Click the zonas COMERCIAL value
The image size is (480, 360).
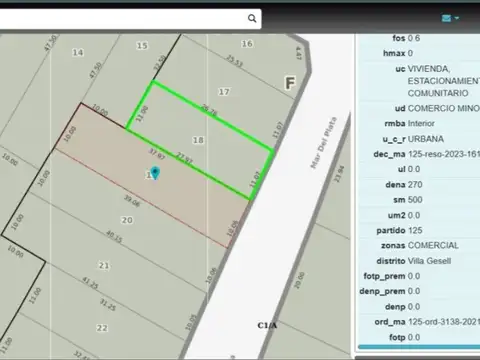433,246
